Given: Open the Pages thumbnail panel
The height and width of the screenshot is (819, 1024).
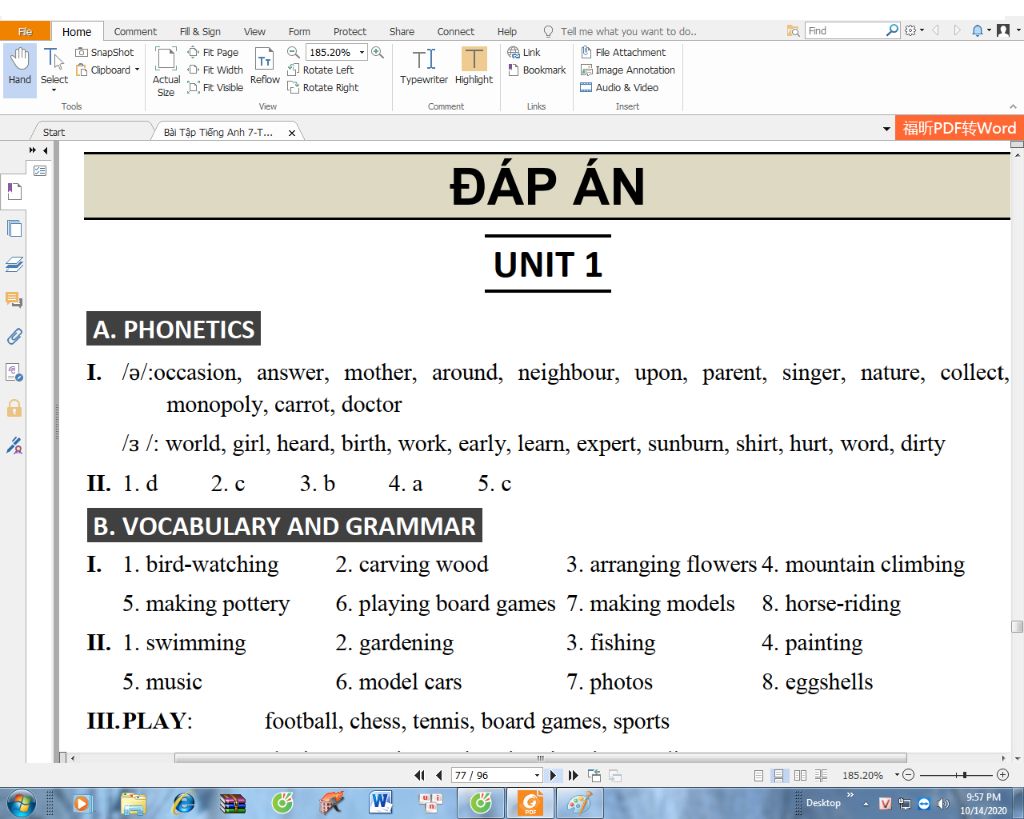Looking at the screenshot, I should (x=14, y=229).
